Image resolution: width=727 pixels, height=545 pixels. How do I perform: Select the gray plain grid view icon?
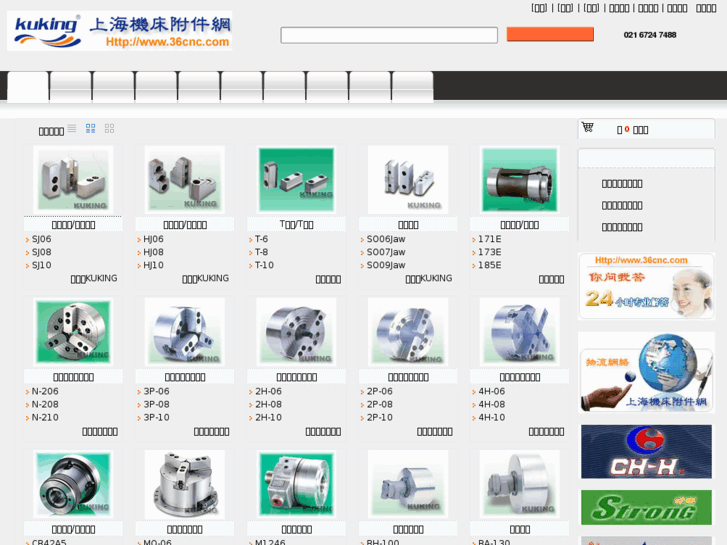coord(109,128)
